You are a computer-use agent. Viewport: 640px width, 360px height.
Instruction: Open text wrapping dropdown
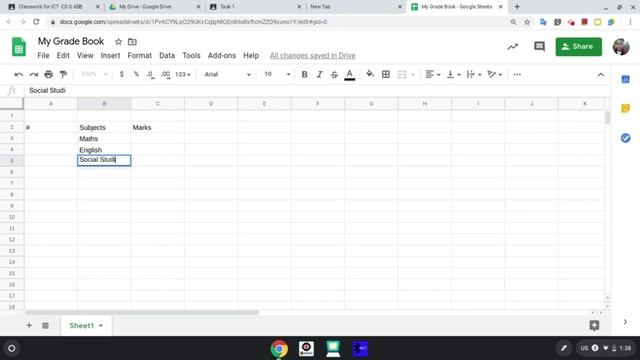coord(474,74)
